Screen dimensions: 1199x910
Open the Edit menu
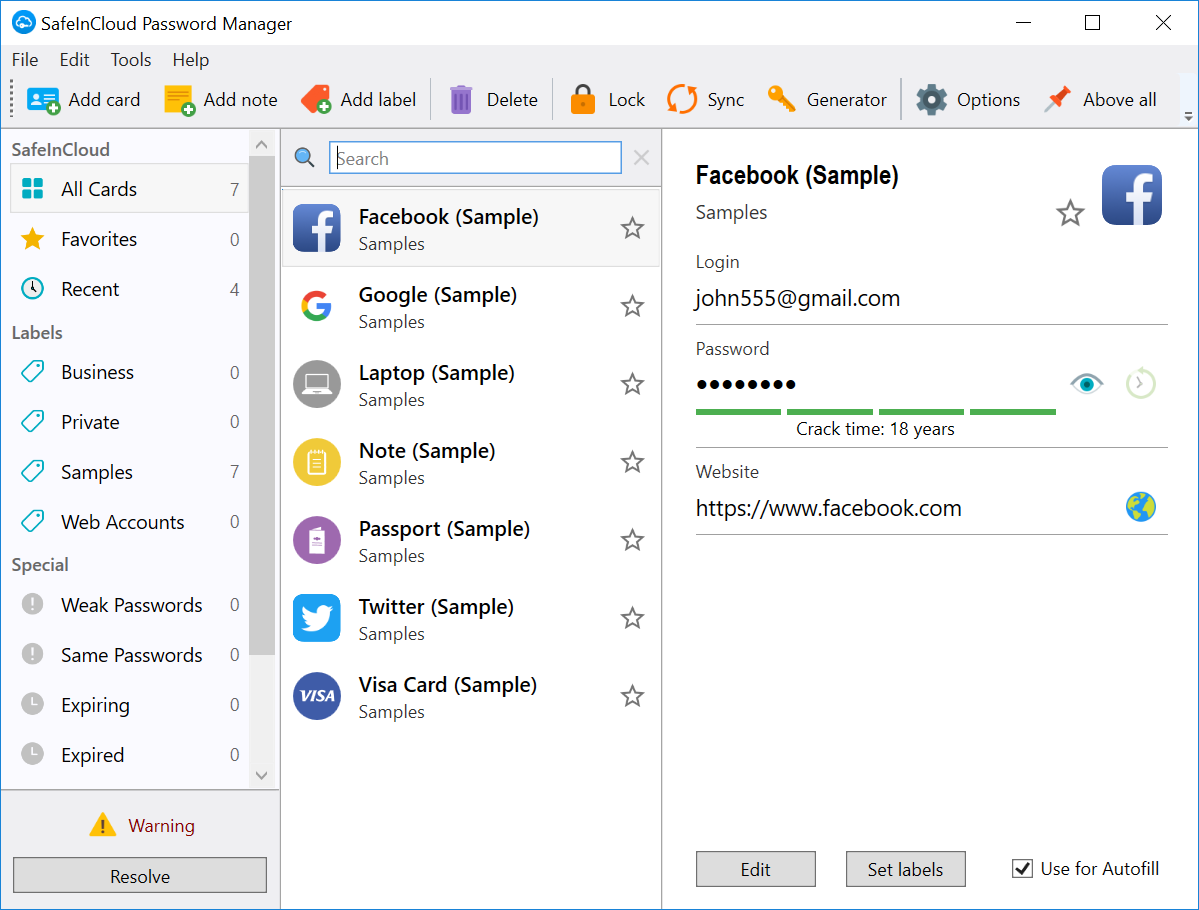click(x=74, y=60)
